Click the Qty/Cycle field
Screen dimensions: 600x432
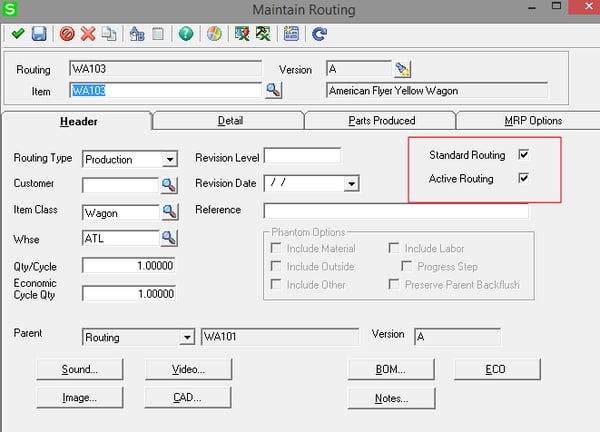(129, 266)
